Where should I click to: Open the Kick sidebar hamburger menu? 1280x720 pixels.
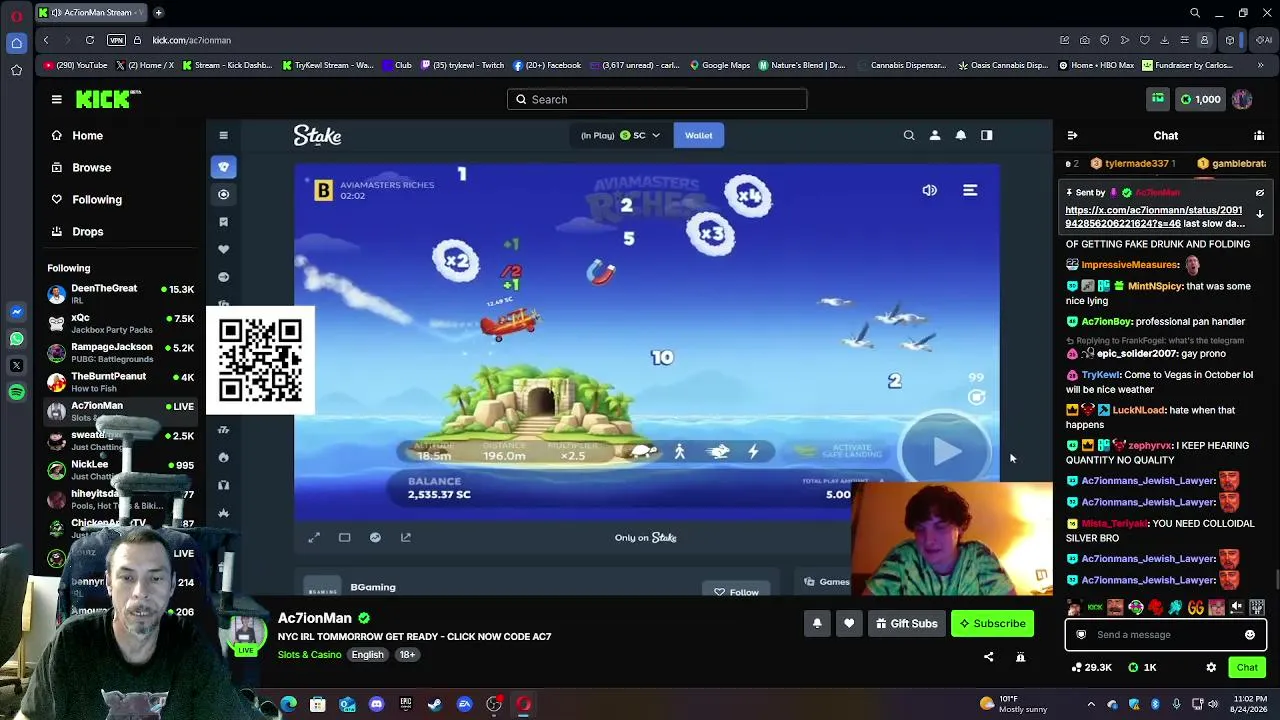[x=57, y=99]
